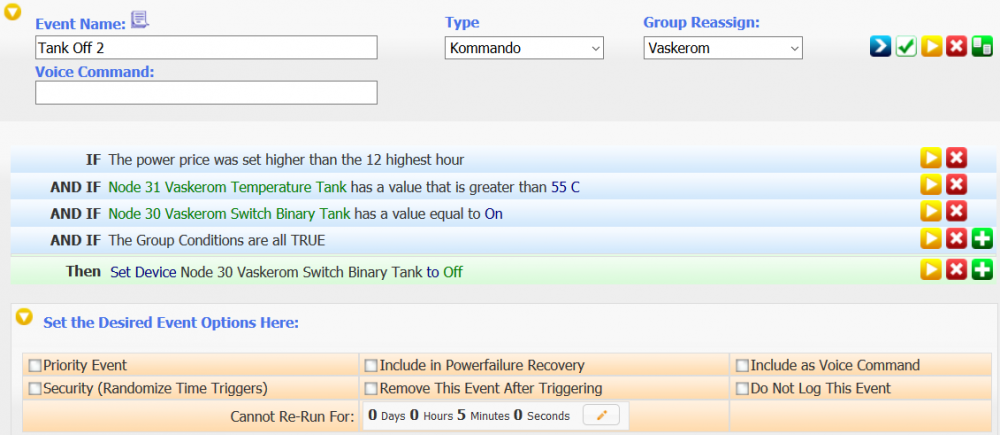Collapse the Desired Event Options section
Viewport: 1000px width, 435px height.
pyautogui.click(x=24, y=318)
